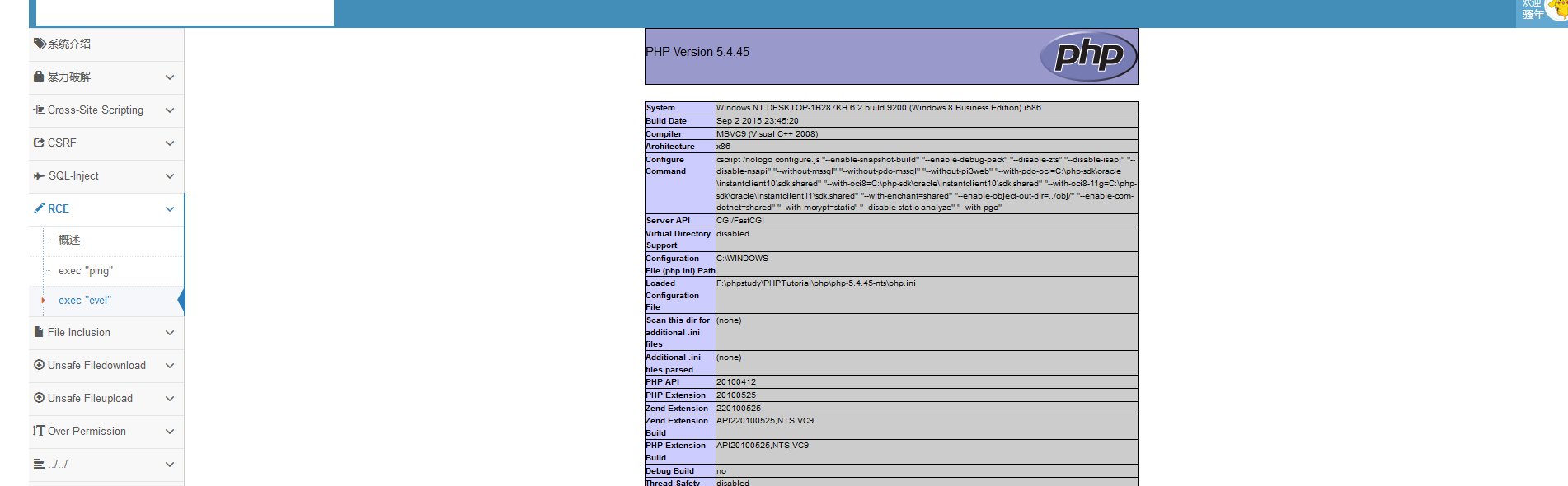Expand the ../../ menu chevron
This screenshot has width=1568, height=486.
[170, 465]
